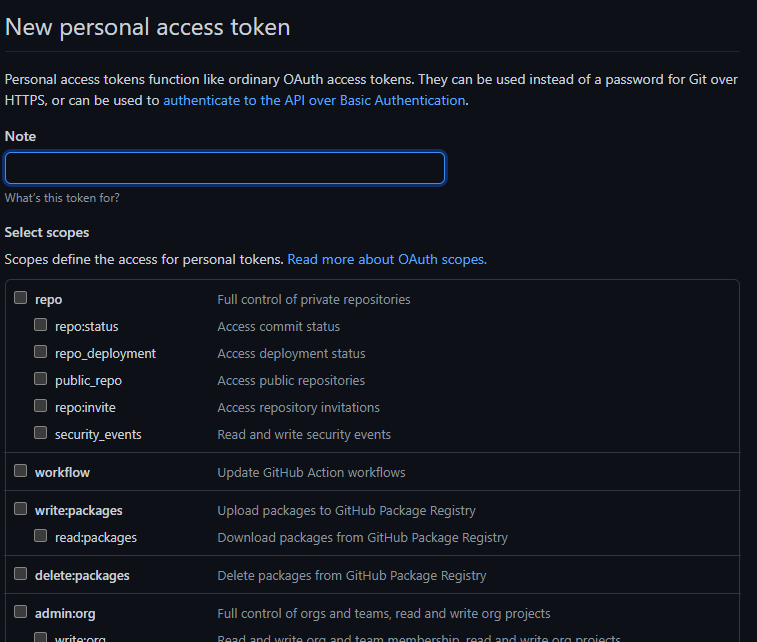Select the public_repo scope checkbox
The height and width of the screenshot is (642, 757).
coord(41,379)
